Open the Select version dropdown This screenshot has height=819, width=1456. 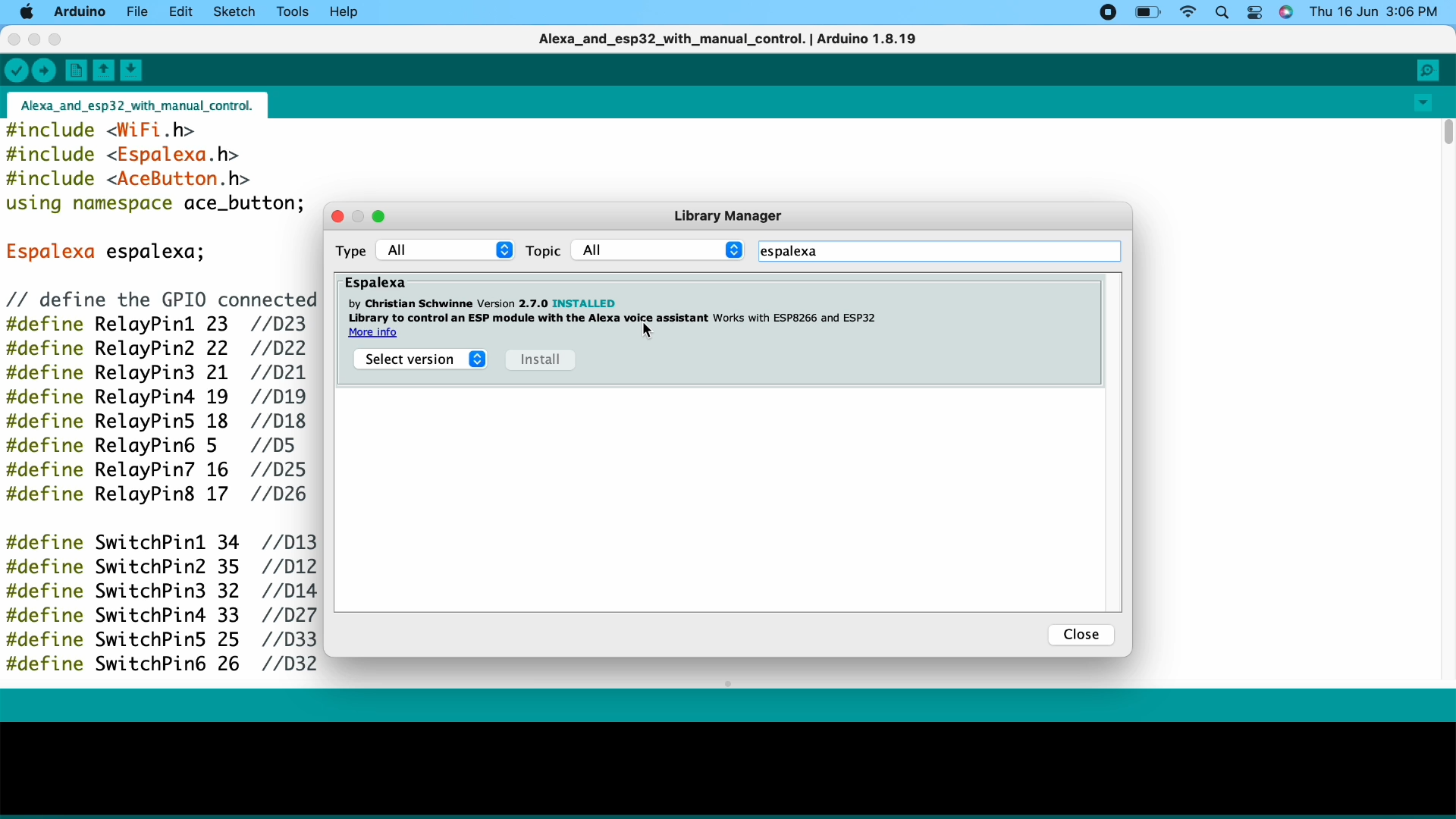click(421, 360)
